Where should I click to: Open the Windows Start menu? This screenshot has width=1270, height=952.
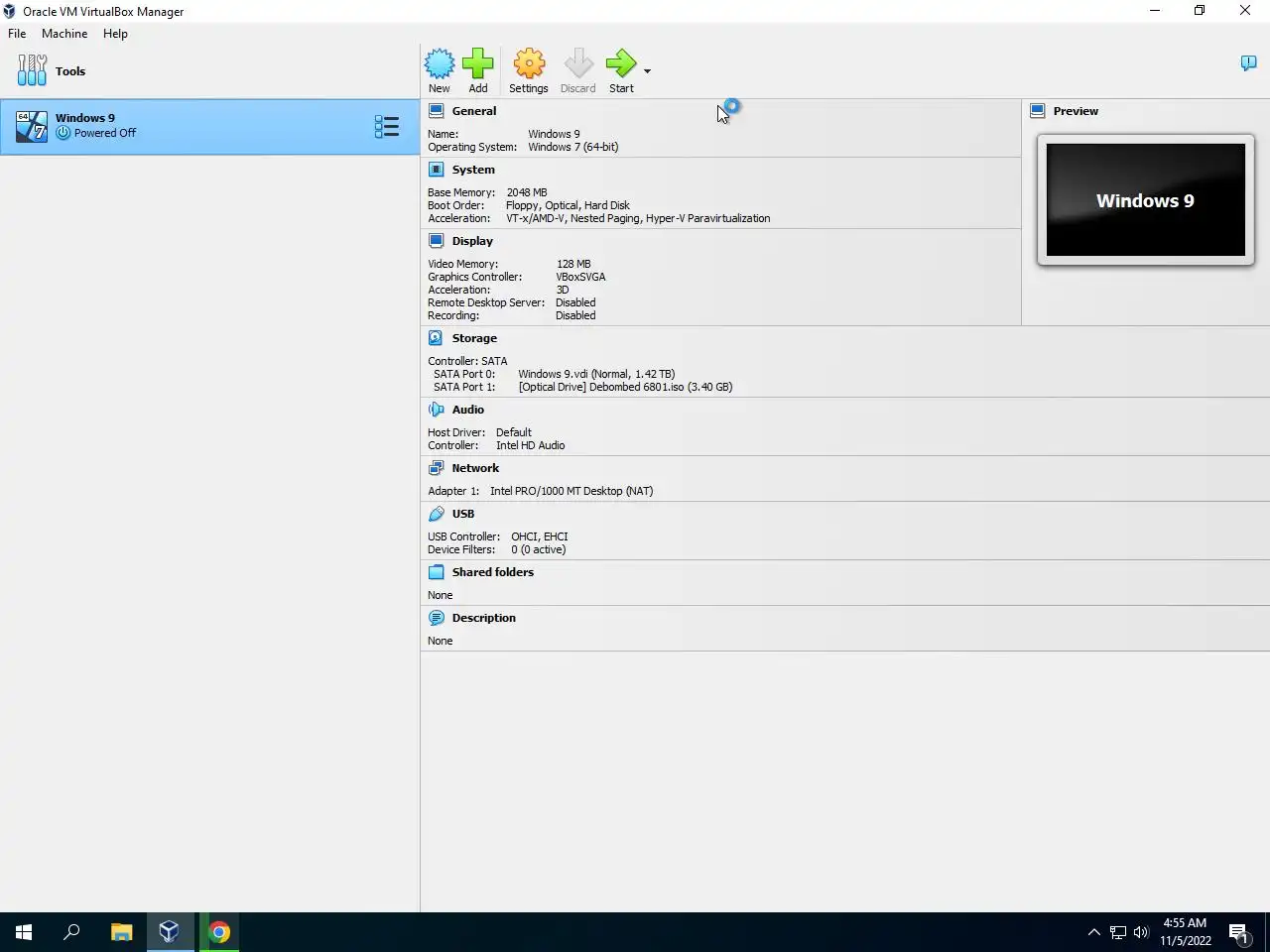[24, 932]
